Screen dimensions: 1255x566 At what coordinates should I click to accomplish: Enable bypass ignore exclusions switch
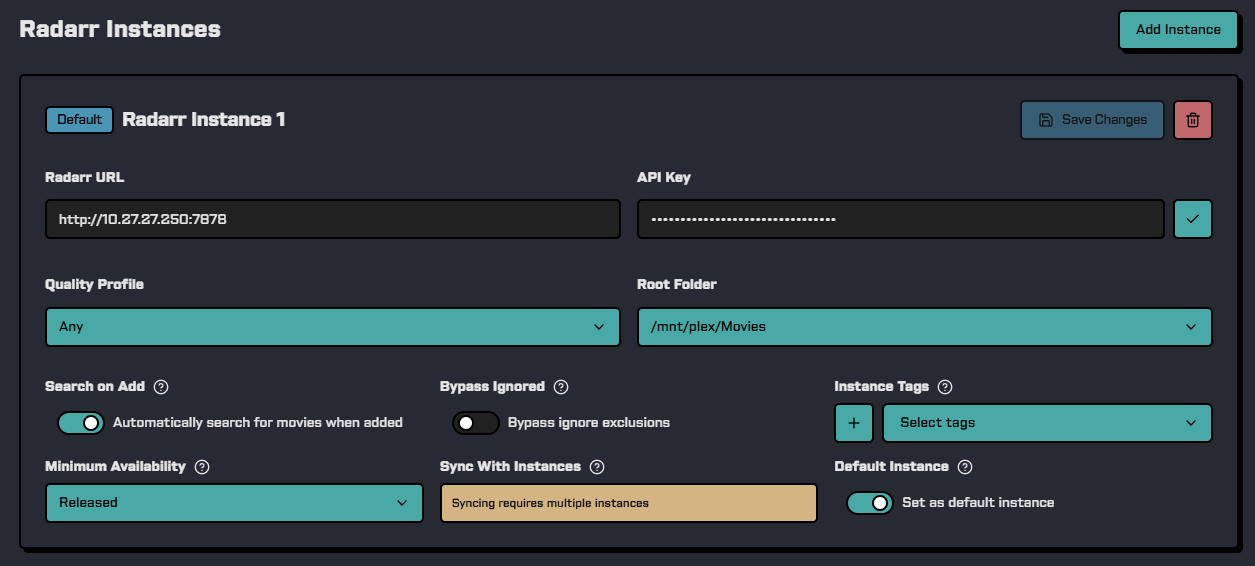[x=476, y=423]
